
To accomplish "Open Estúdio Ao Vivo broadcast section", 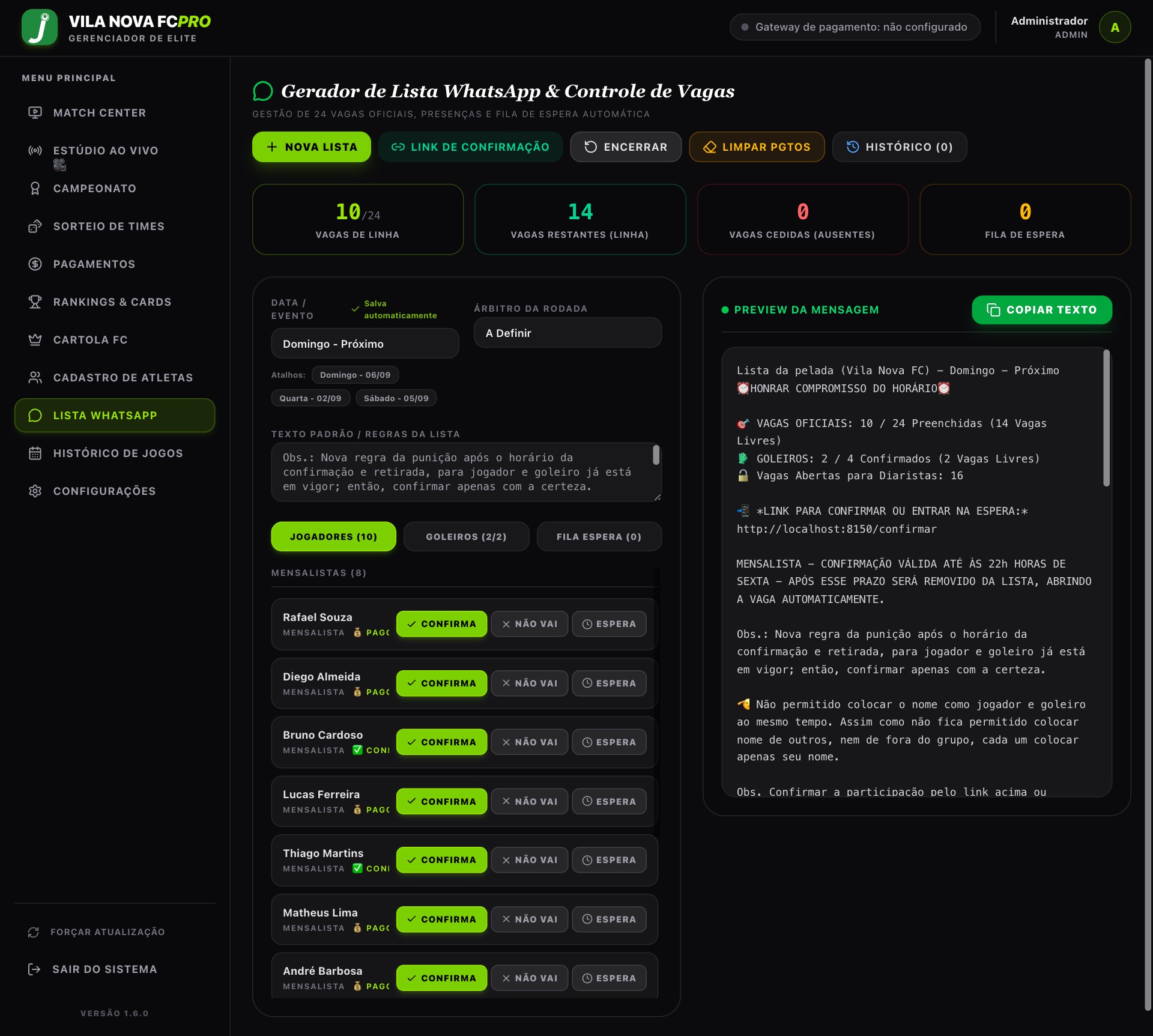I will click(x=115, y=151).
